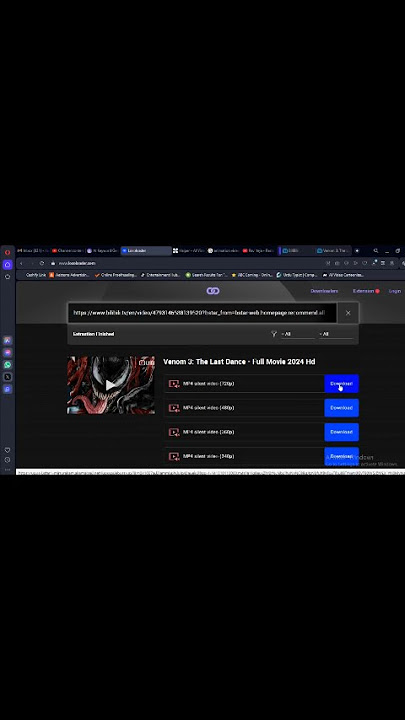Open the Search Results bookmark
The width and height of the screenshot is (405, 720).
click(207, 275)
